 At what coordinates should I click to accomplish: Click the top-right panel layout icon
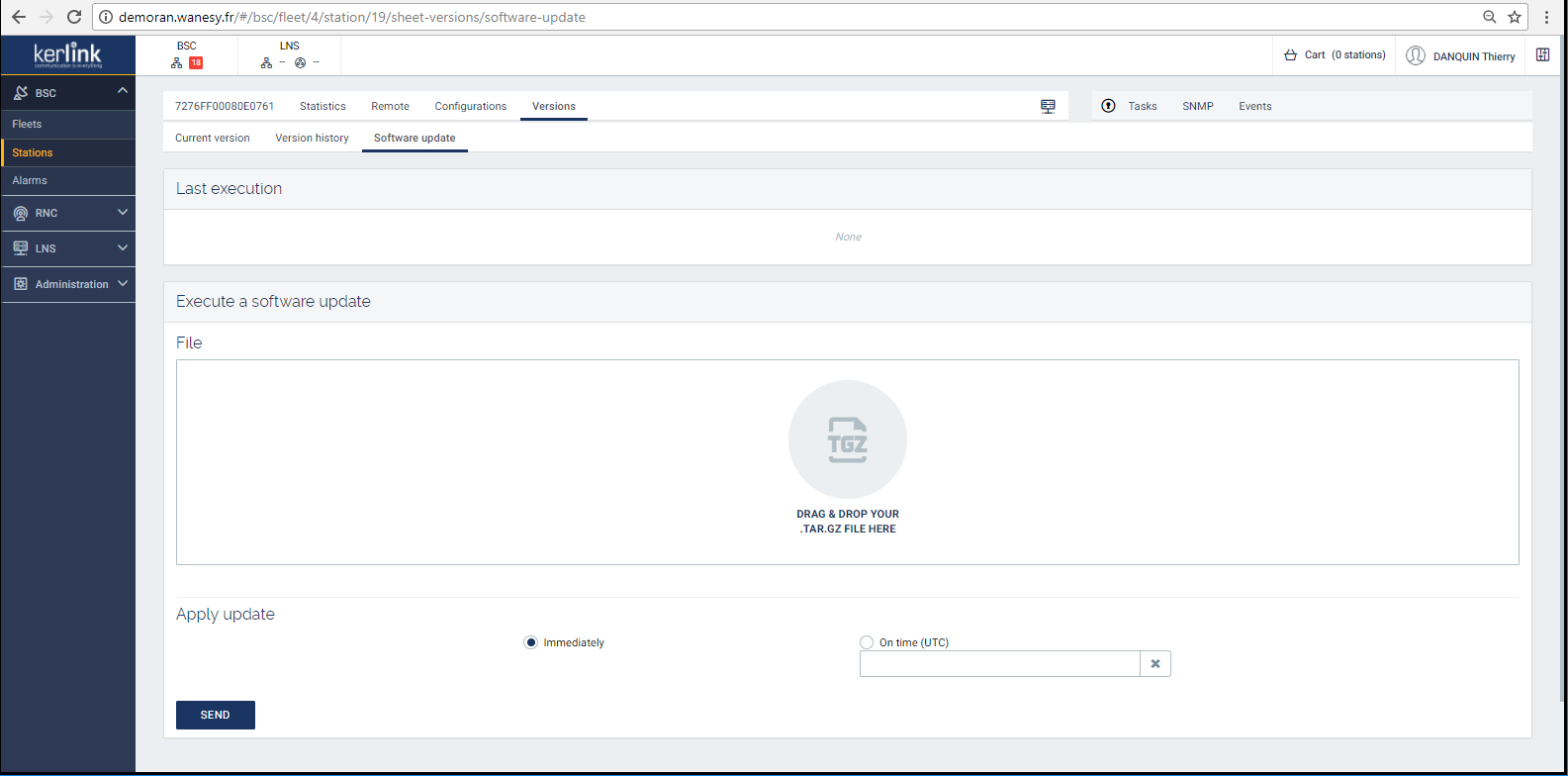1542,55
